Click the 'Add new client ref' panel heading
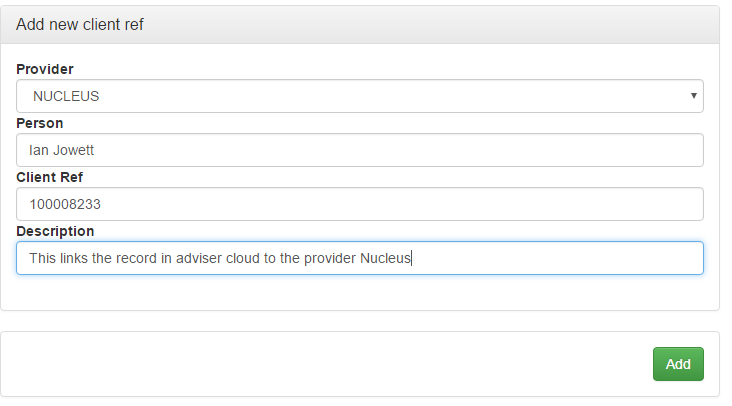This screenshot has height=406, width=732. (x=80, y=24)
